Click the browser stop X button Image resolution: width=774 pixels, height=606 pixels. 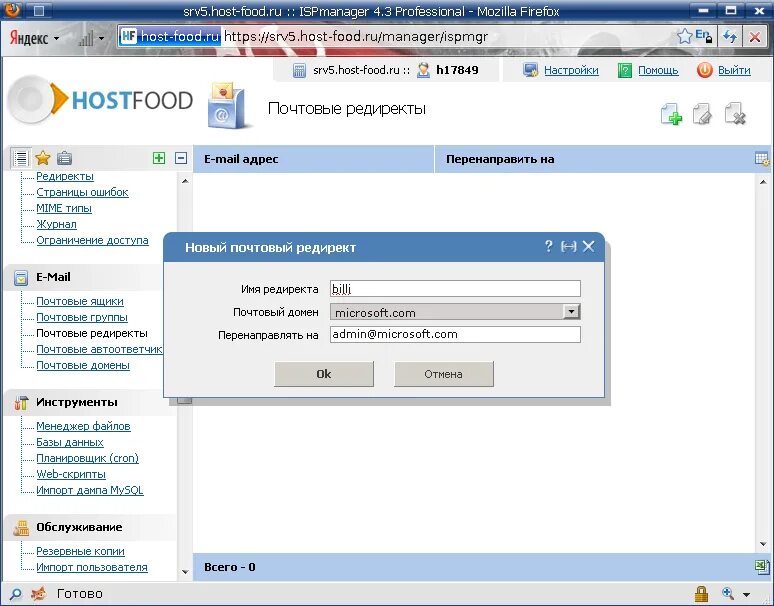click(755, 37)
